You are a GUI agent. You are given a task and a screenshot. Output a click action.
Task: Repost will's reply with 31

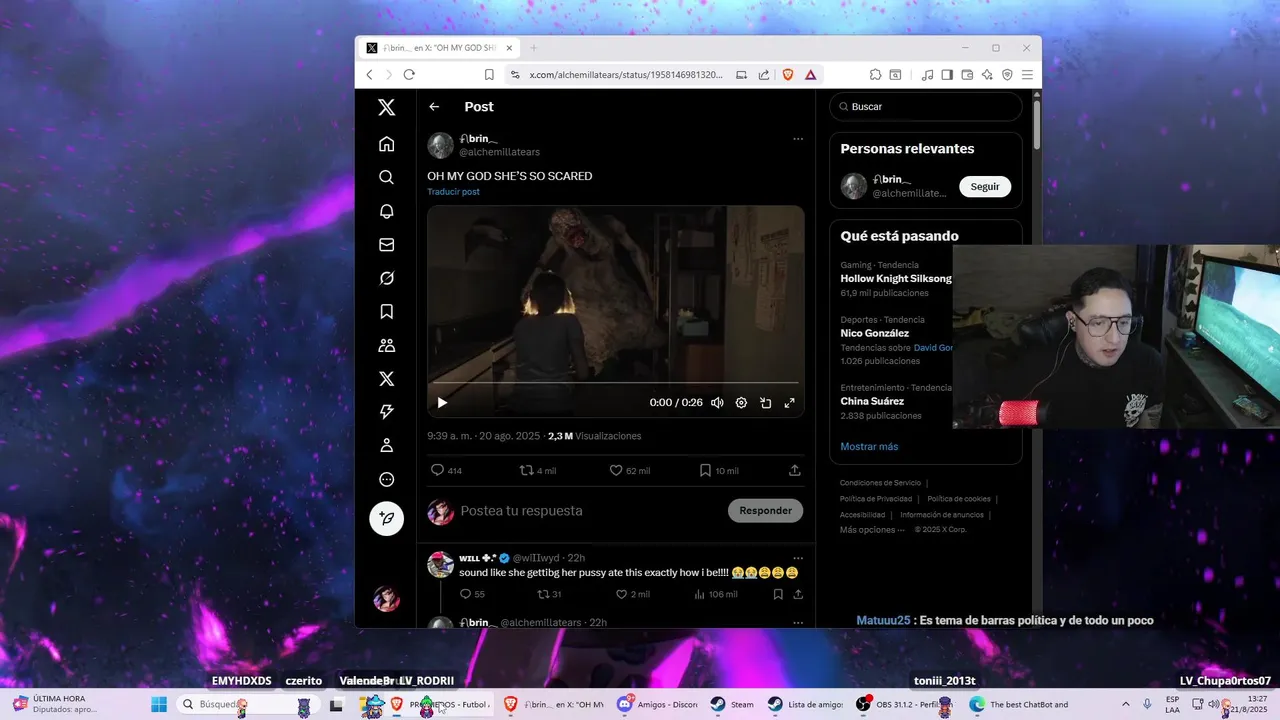pos(549,594)
